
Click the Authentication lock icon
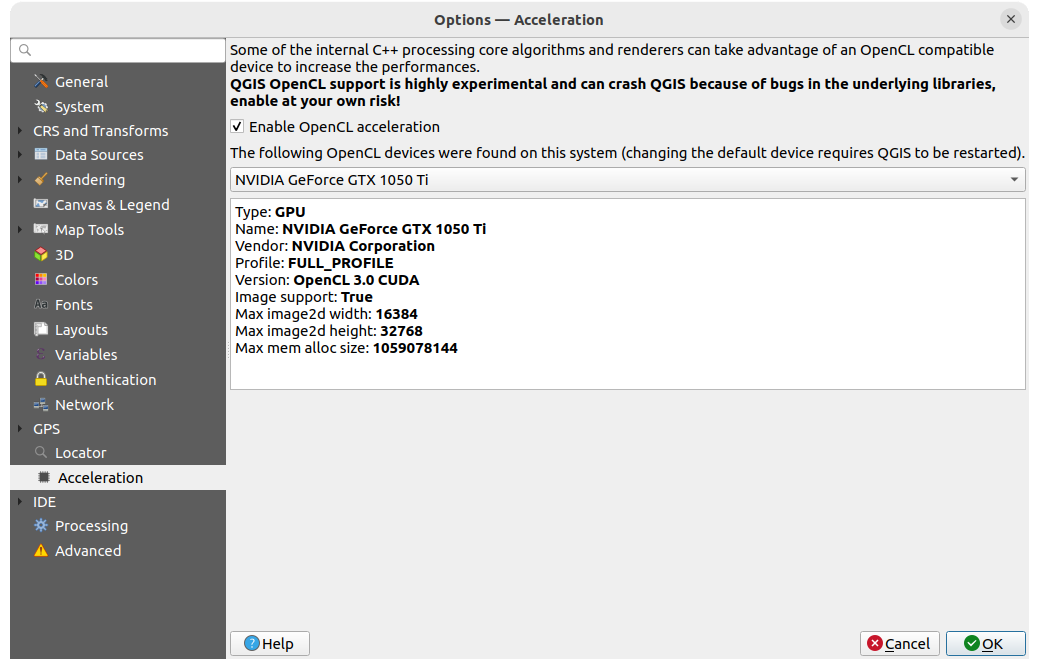(x=42, y=379)
